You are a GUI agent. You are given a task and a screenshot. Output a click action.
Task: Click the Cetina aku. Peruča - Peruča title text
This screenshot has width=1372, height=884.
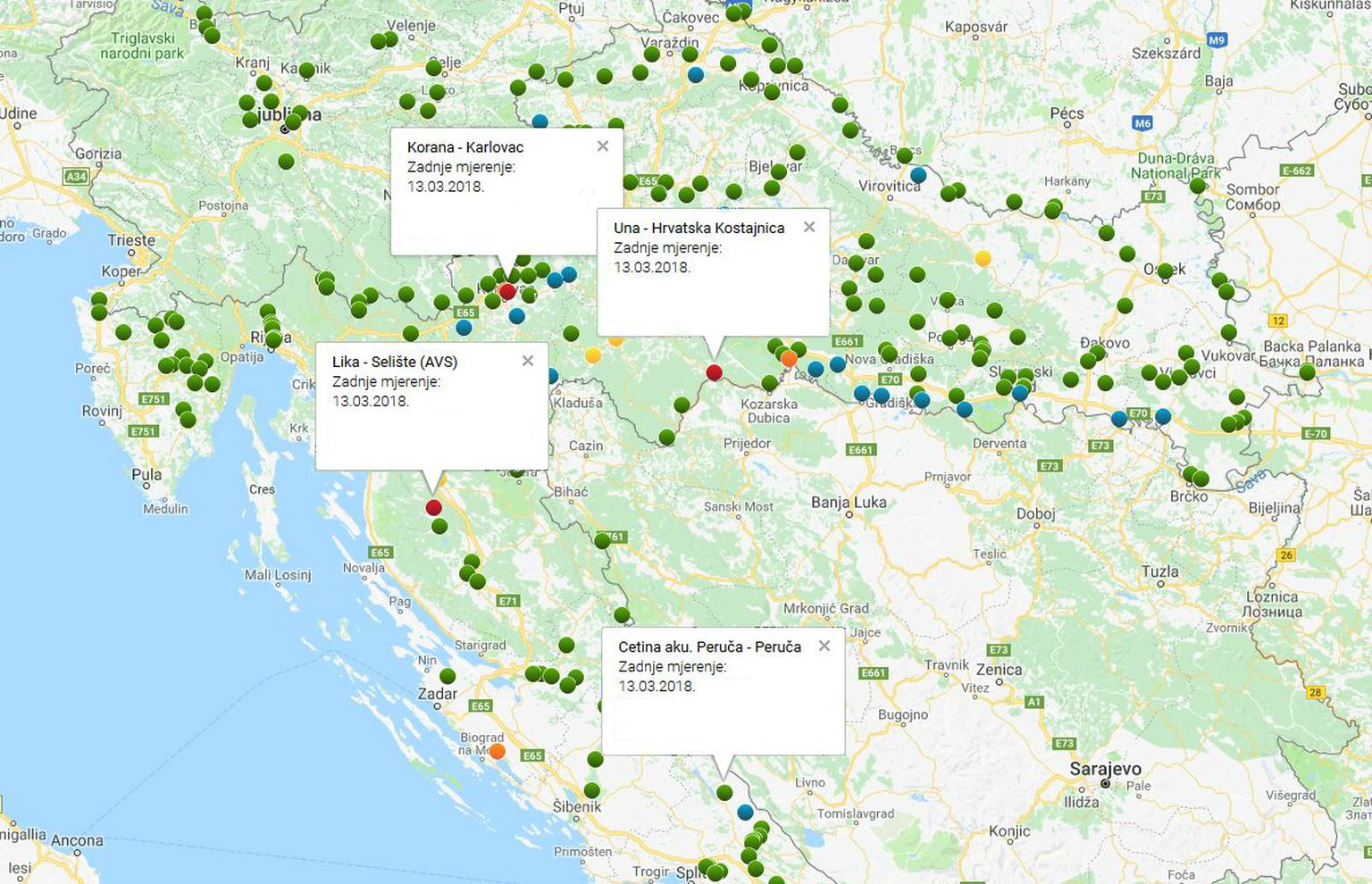point(709,646)
